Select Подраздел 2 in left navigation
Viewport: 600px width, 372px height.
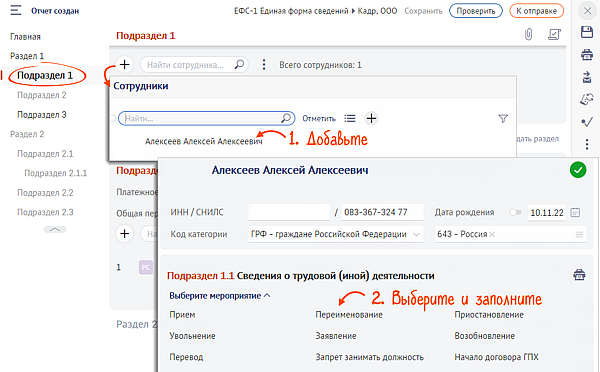pos(42,95)
